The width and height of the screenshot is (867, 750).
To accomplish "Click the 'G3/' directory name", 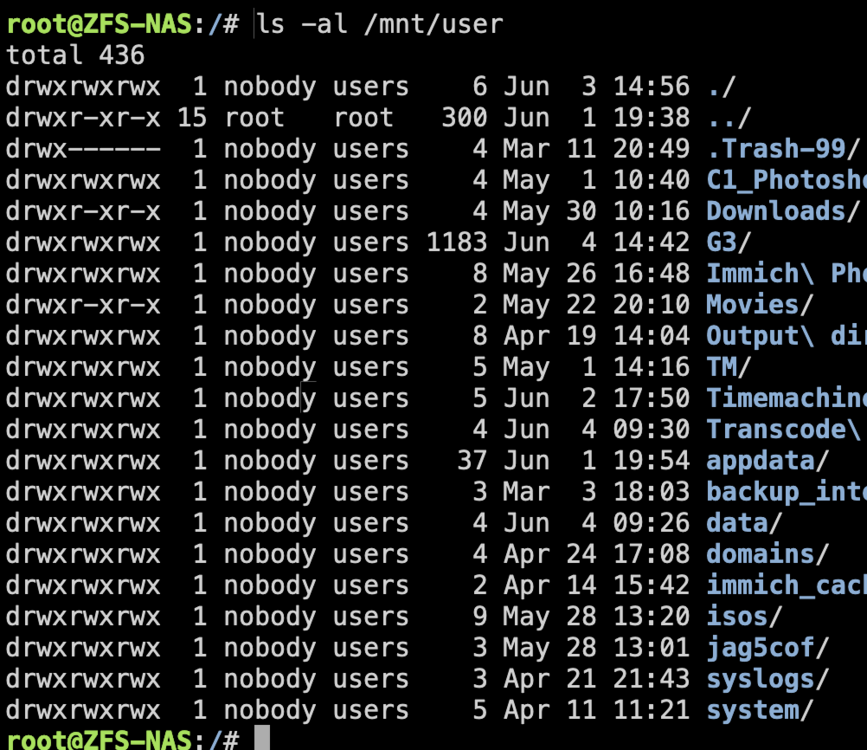I will 729,242.
